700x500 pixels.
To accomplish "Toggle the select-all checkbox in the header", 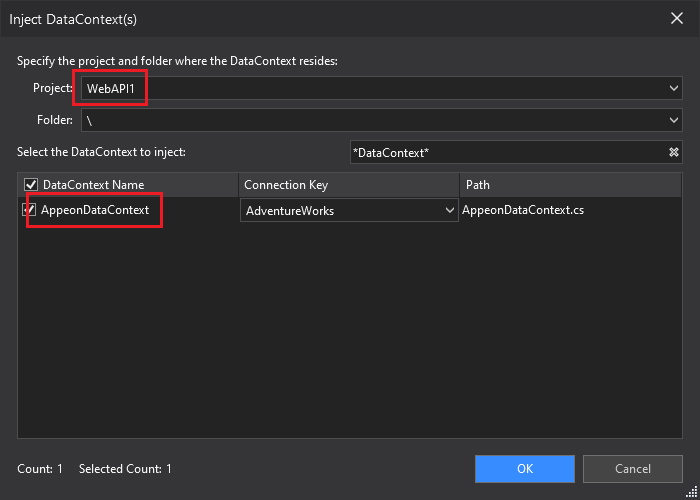I will click(30, 185).
